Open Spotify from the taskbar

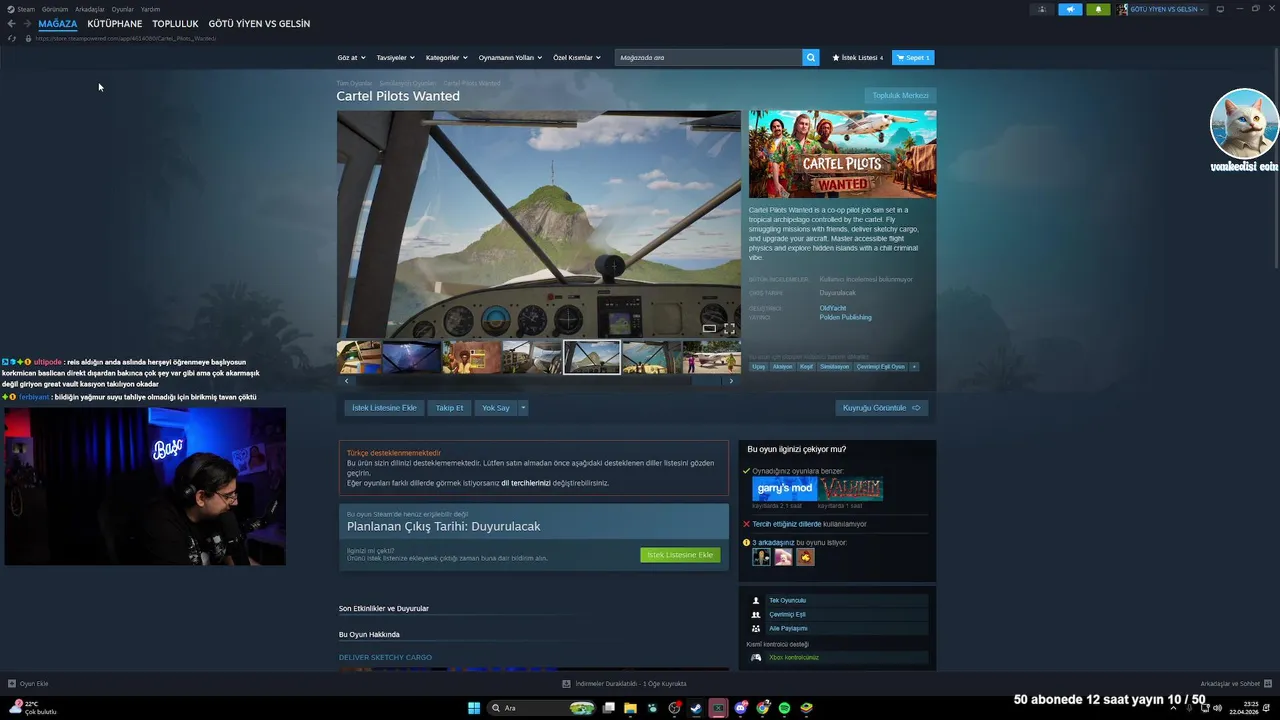[x=784, y=708]
